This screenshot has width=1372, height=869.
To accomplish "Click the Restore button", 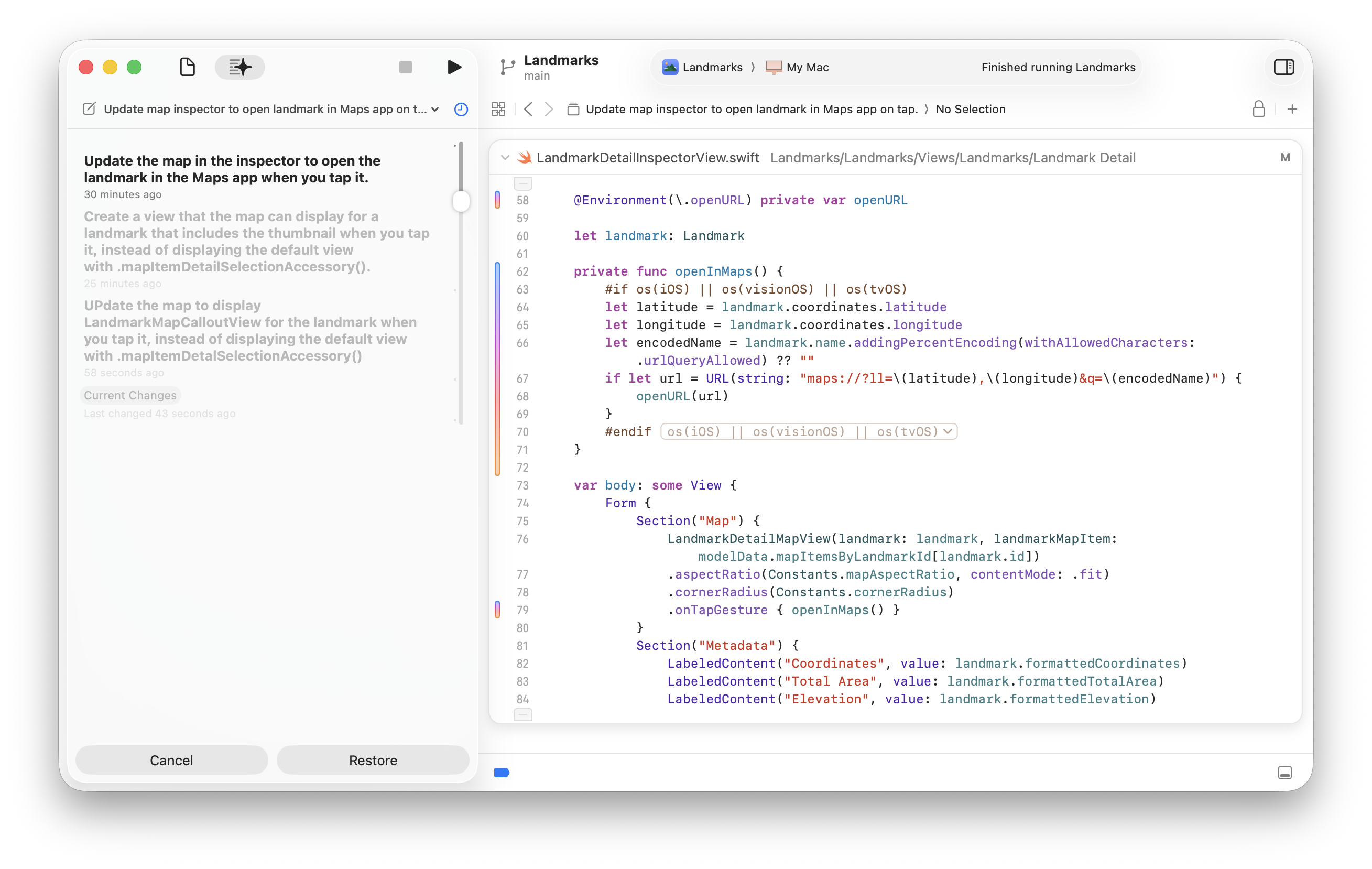I will pos(373,760).
